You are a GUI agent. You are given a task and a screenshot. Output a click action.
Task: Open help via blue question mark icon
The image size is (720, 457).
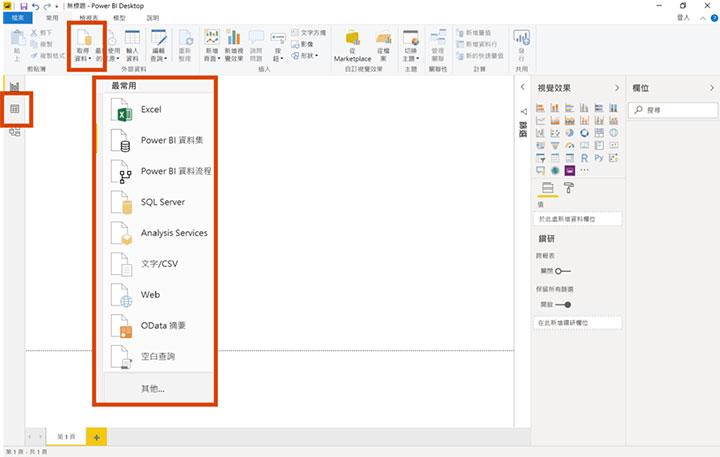point(714,18)
